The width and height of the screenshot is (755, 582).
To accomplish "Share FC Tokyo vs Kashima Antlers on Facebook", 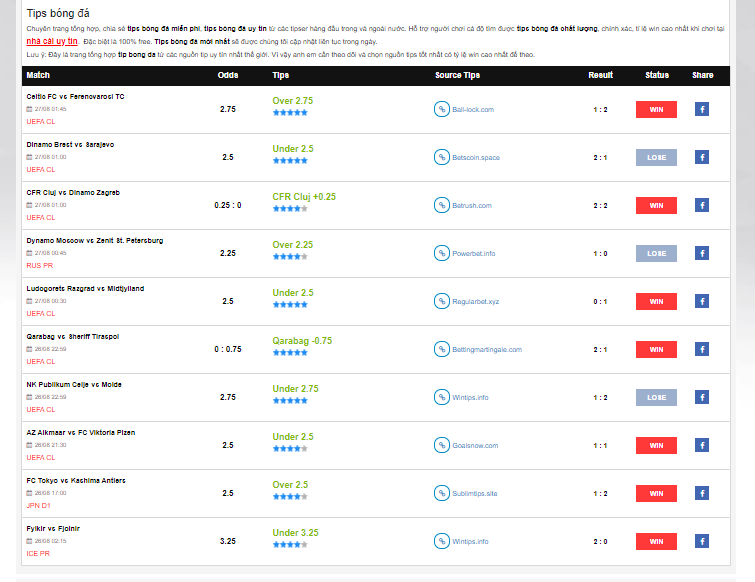I will pyautogui.click(x=702, y=493).
